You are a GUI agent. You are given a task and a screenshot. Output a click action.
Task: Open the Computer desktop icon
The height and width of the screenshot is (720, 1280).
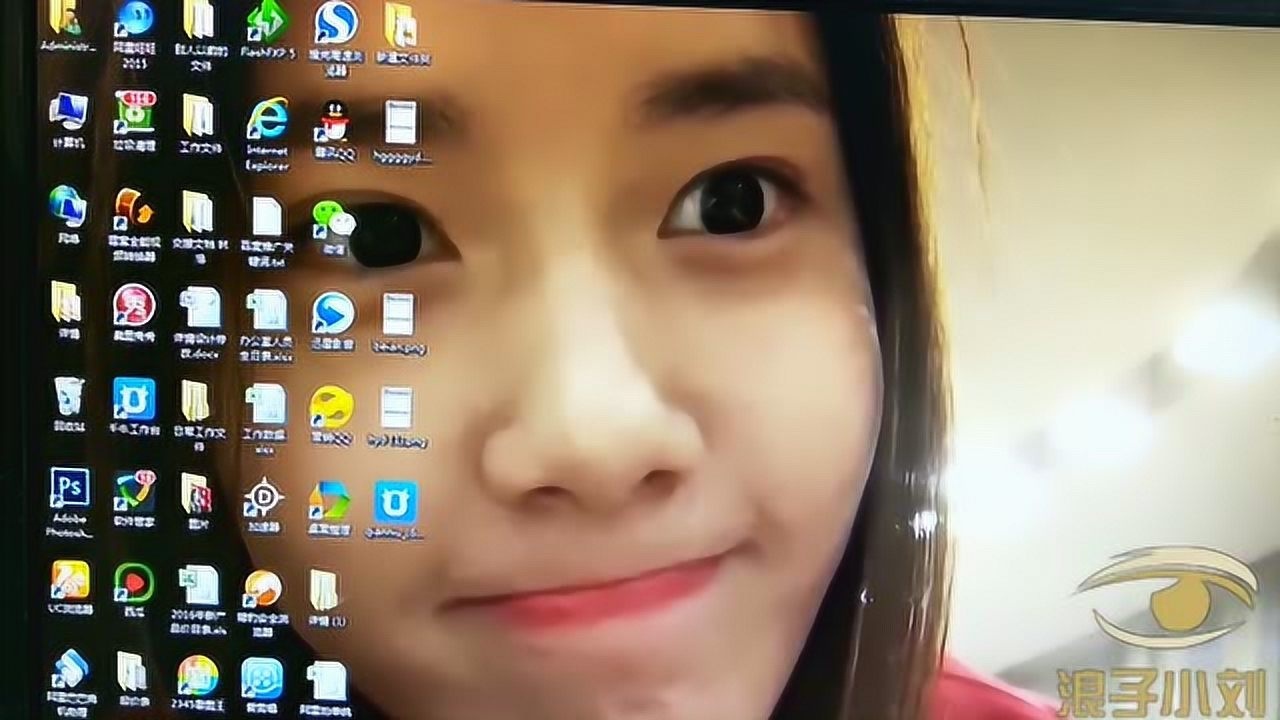(68, 110)
